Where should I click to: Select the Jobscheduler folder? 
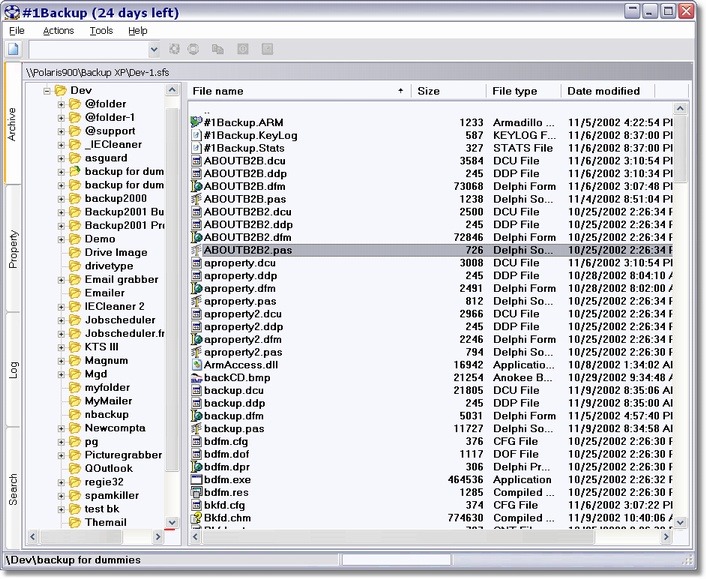pyautogui.click(x=120, y=320)
